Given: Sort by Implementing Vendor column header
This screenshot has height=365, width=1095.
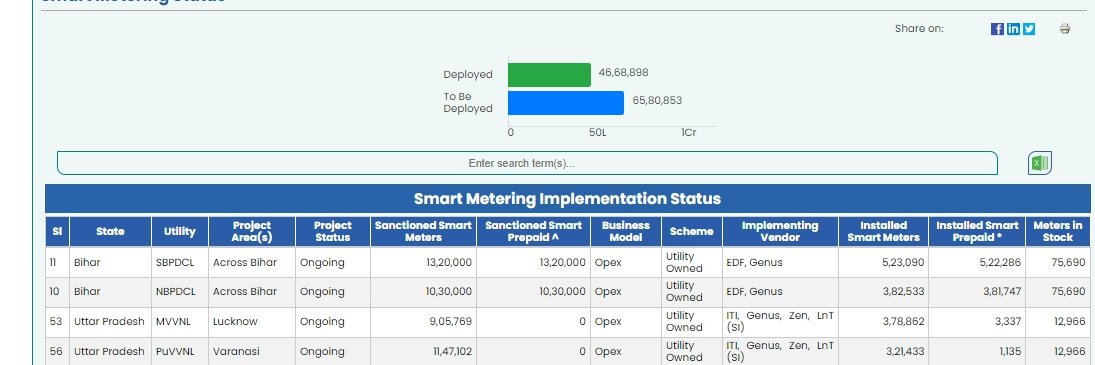Looking at the screenshot, I should pos(780,231).
